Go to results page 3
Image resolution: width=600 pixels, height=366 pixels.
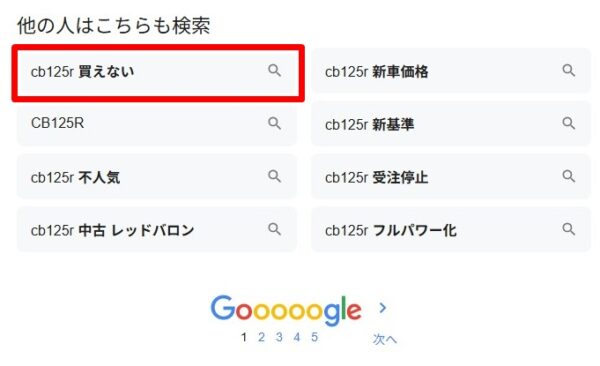click(279, 337)
